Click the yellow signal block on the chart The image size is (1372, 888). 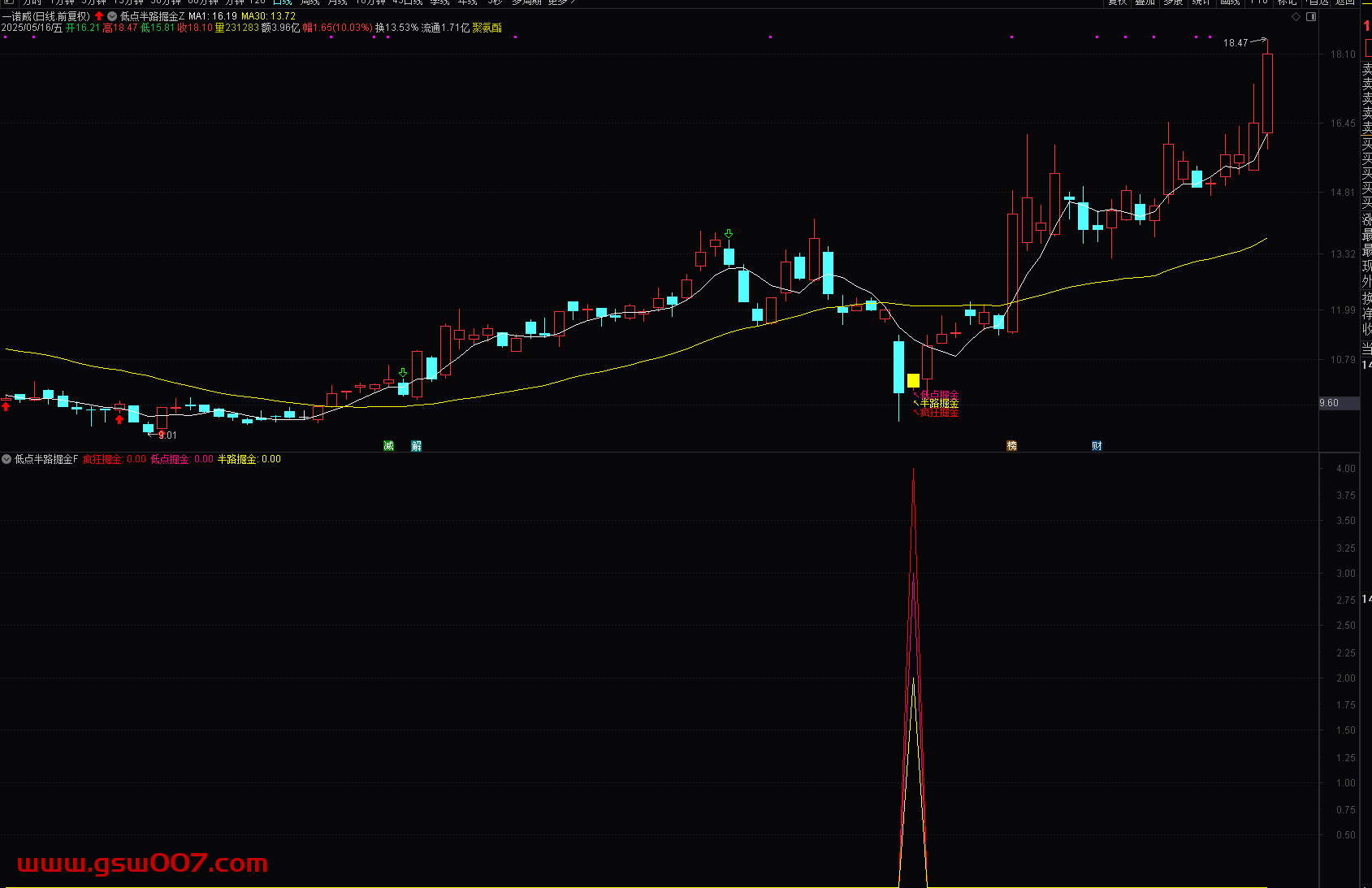click(x=913, y=380)
